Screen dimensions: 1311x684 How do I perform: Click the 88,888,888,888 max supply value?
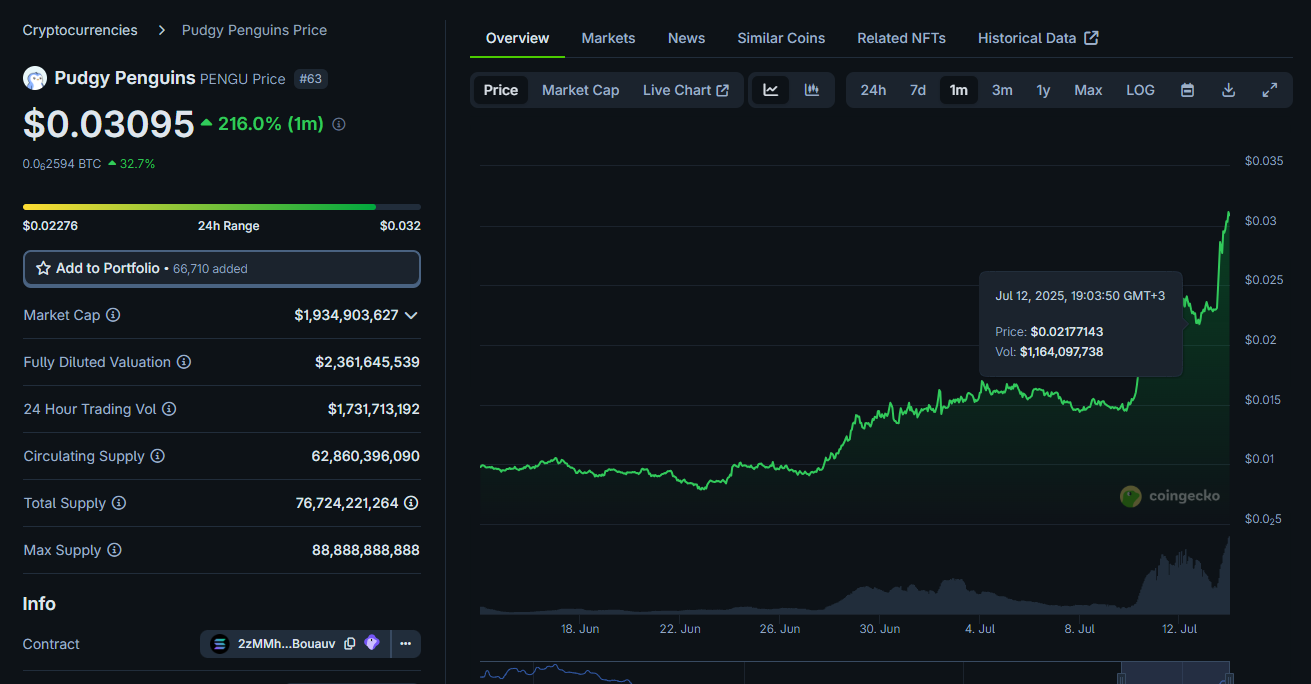click(366, 550)
